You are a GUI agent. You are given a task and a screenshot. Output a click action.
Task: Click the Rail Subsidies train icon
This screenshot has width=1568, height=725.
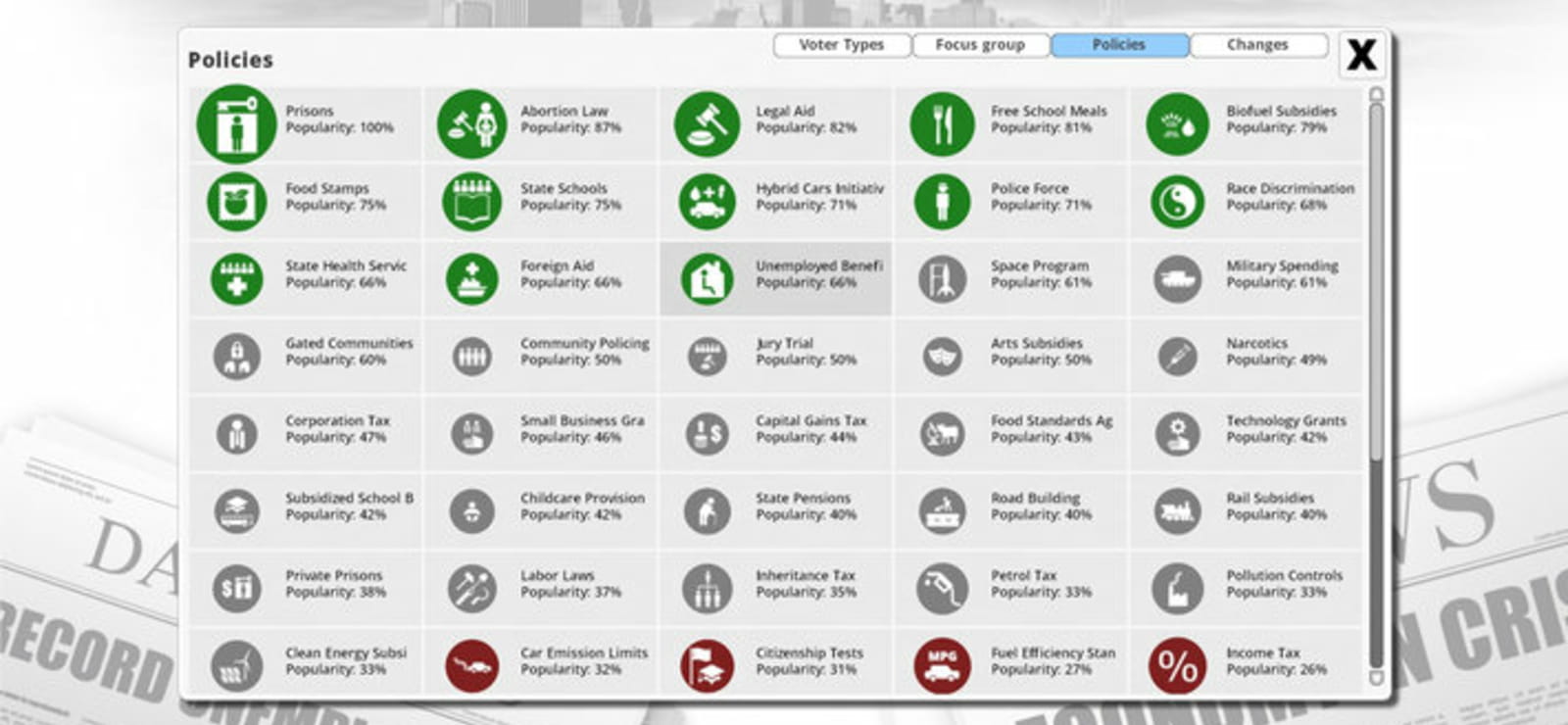(1177, 511)
